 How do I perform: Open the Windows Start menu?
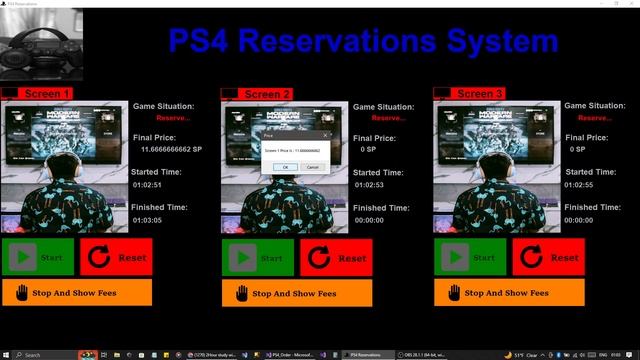click(6, 355)
